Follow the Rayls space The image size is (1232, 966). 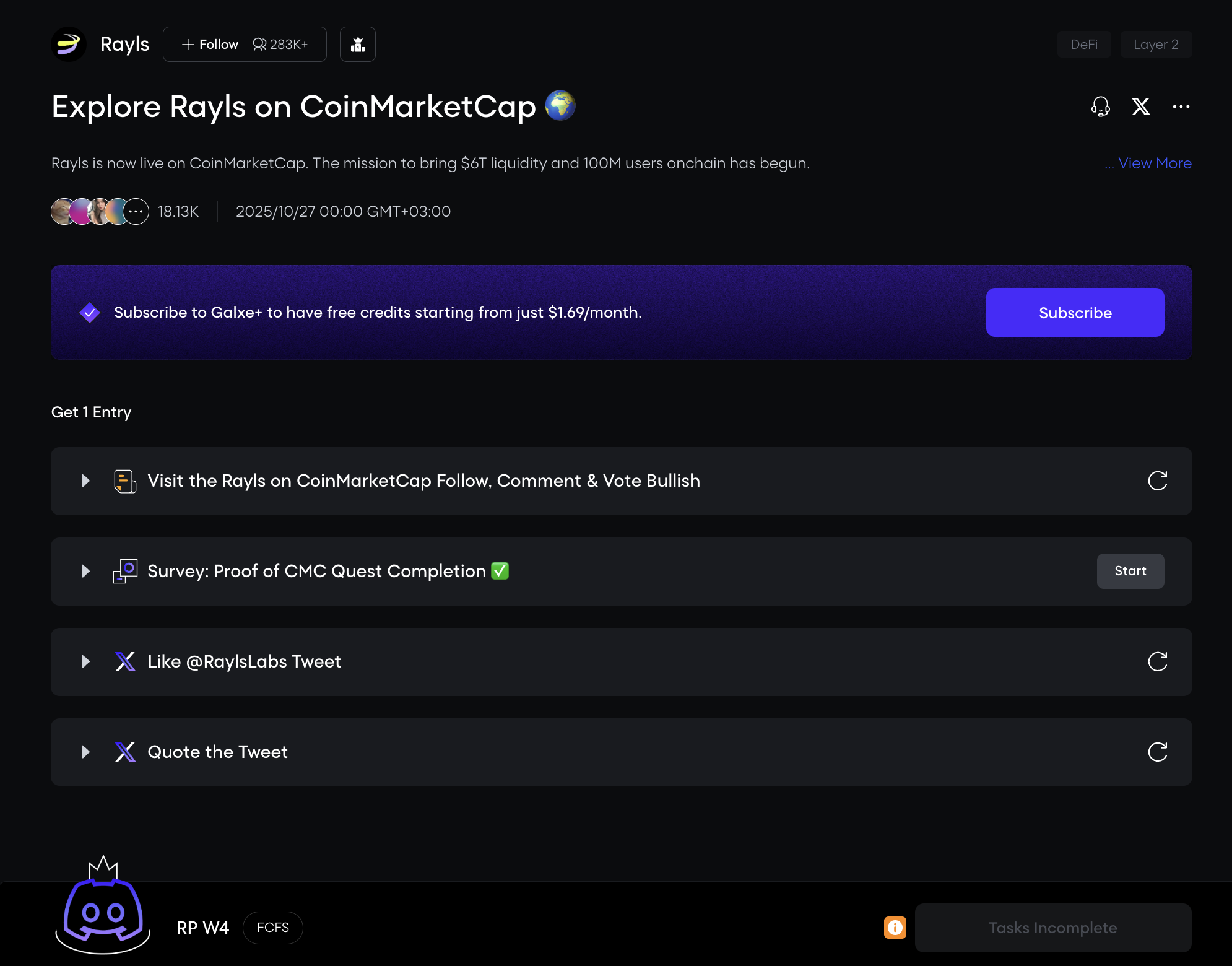click(x=210, y=45)
